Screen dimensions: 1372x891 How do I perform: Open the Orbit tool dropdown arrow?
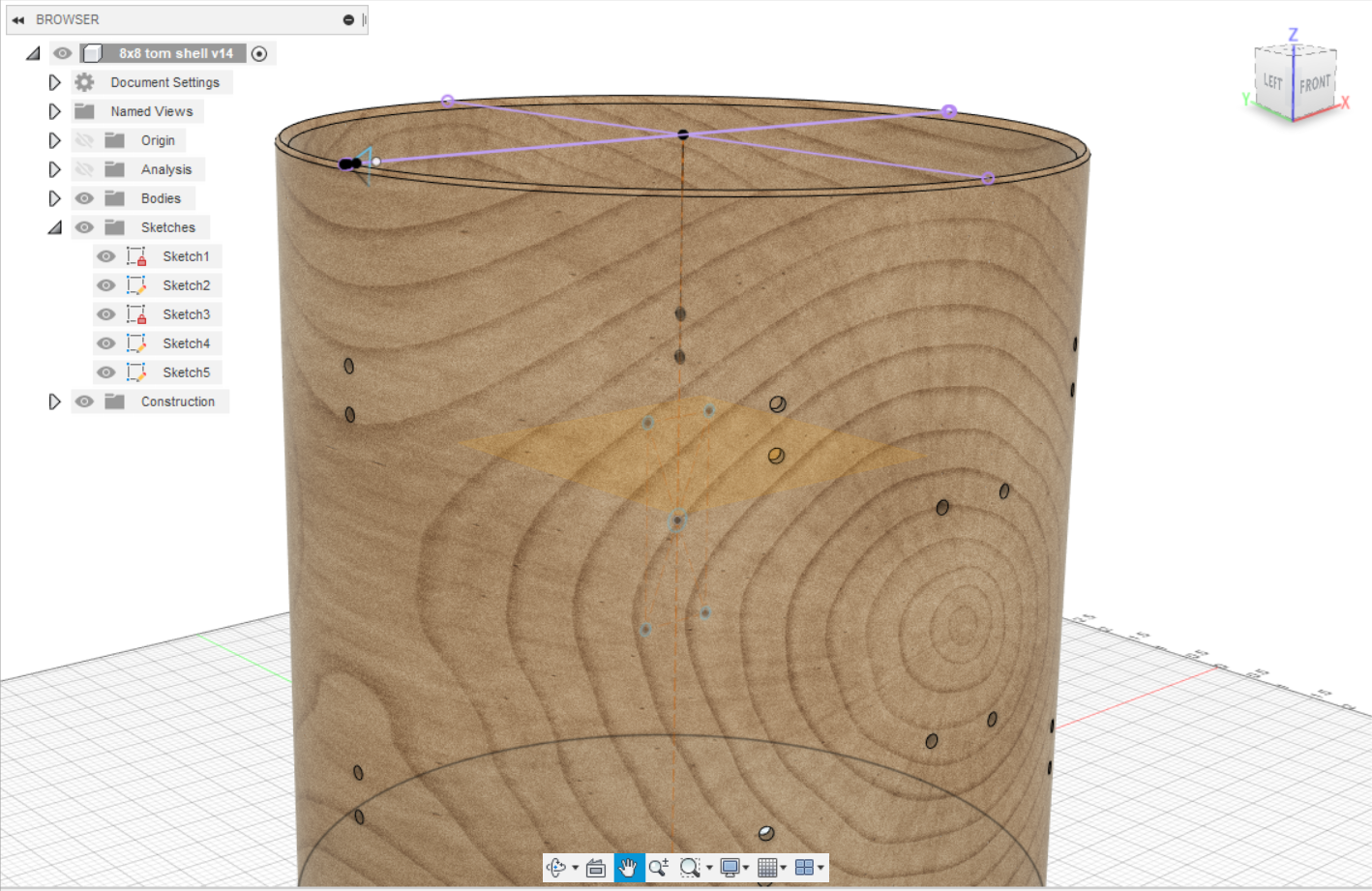tap(576, 868)
